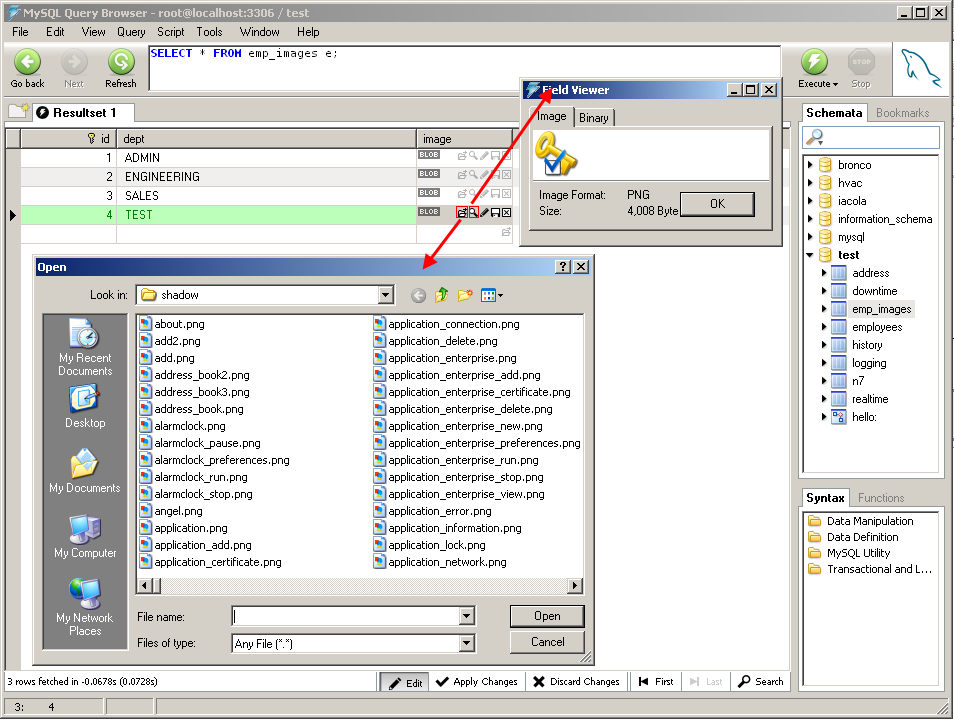
Task: Click the MySQL dolphin logo
Action: coord(920,68)
